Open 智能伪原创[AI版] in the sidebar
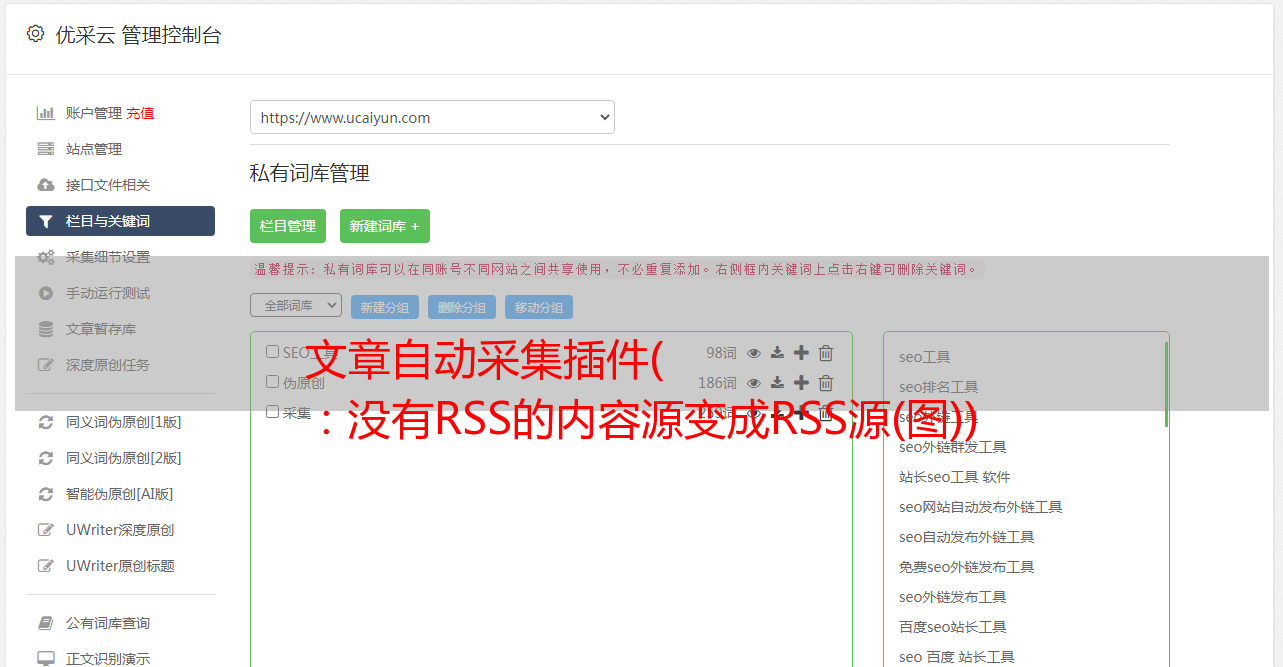 [120, 494]
